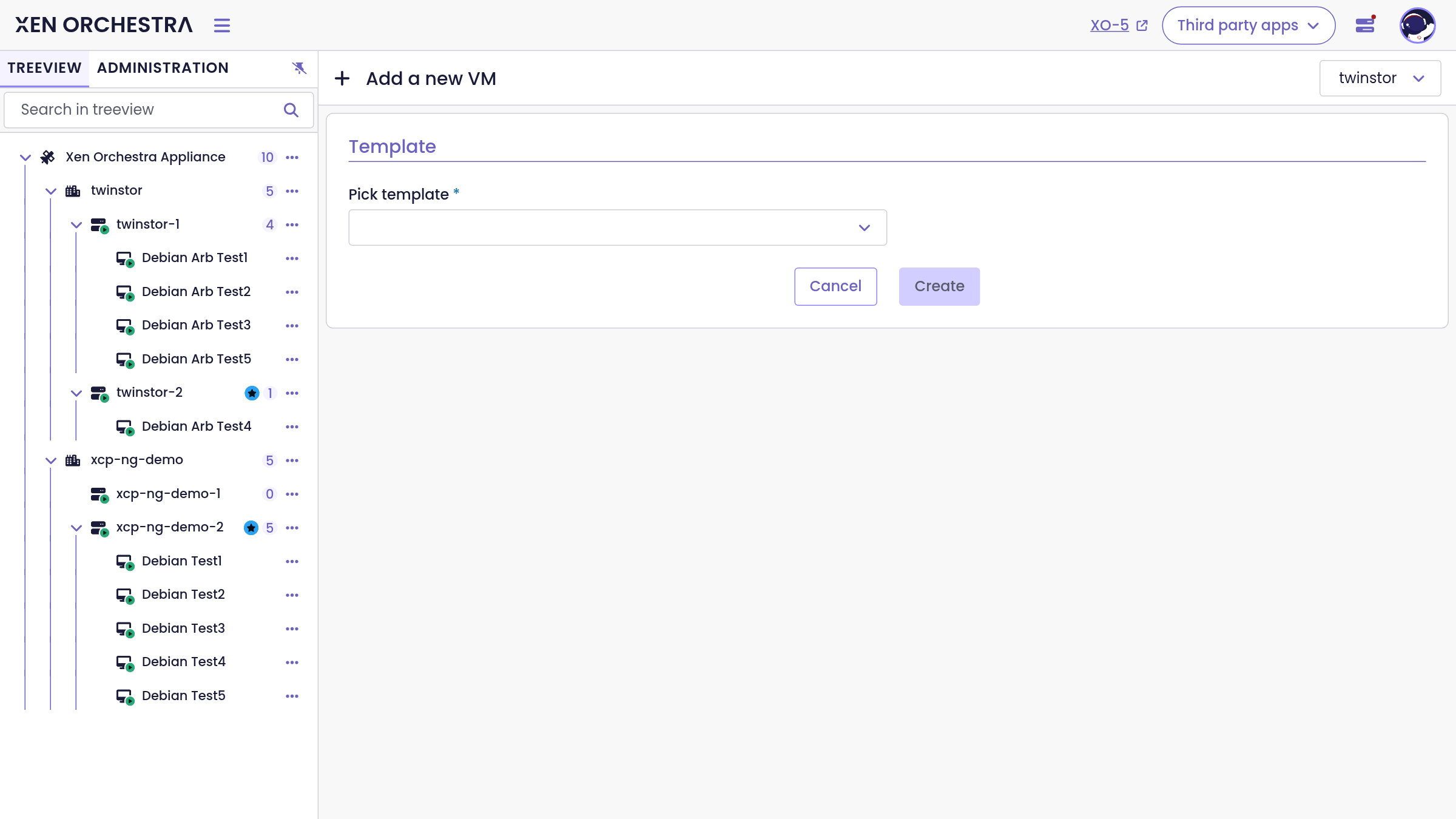Click the twinstor pool building icon
Screen dimensions: 1456x819
pos(73,191)
